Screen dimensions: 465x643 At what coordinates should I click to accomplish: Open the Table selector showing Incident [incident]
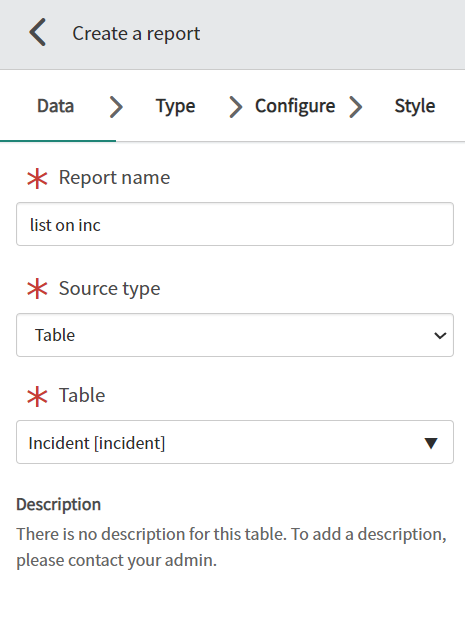pos(235,442)
